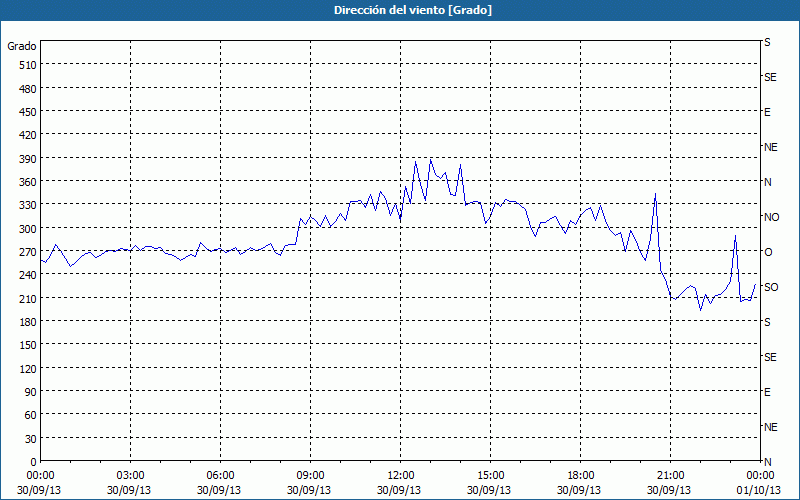This screenshot has height=500, width=800.
Task: Select the E compass label beside 90 gridline
Action: click(767, 392)
